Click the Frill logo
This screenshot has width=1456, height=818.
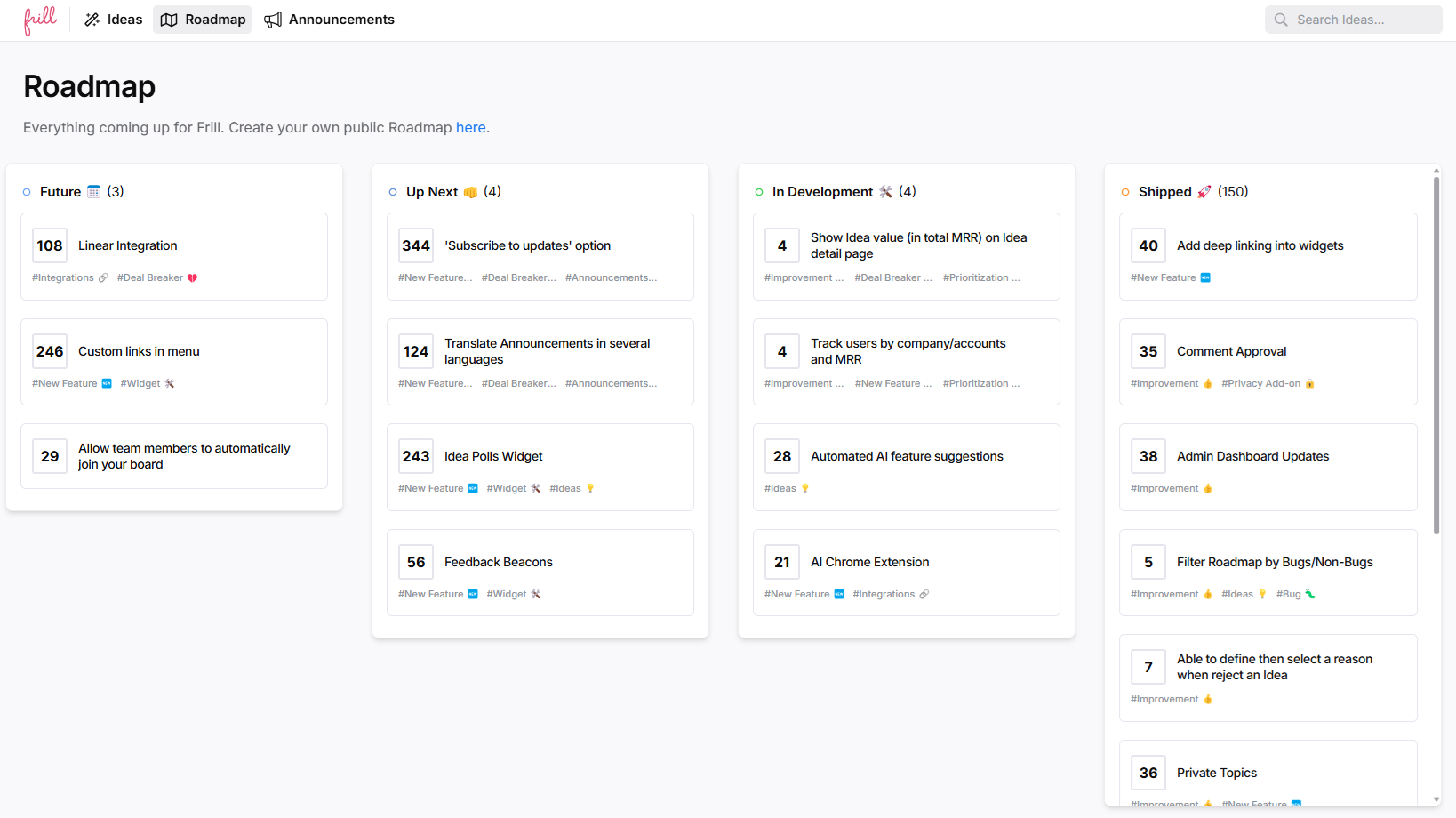point(40,20)
